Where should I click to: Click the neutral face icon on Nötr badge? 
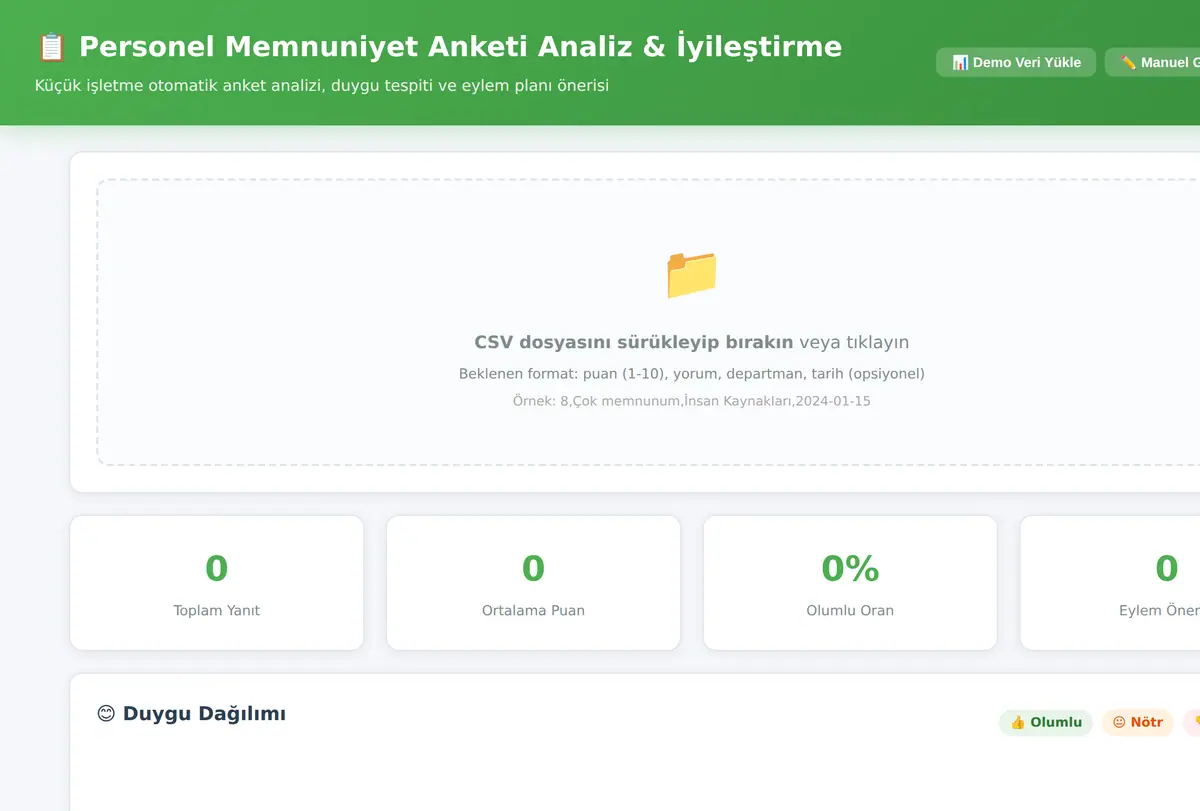click(x=1120, y=722)
